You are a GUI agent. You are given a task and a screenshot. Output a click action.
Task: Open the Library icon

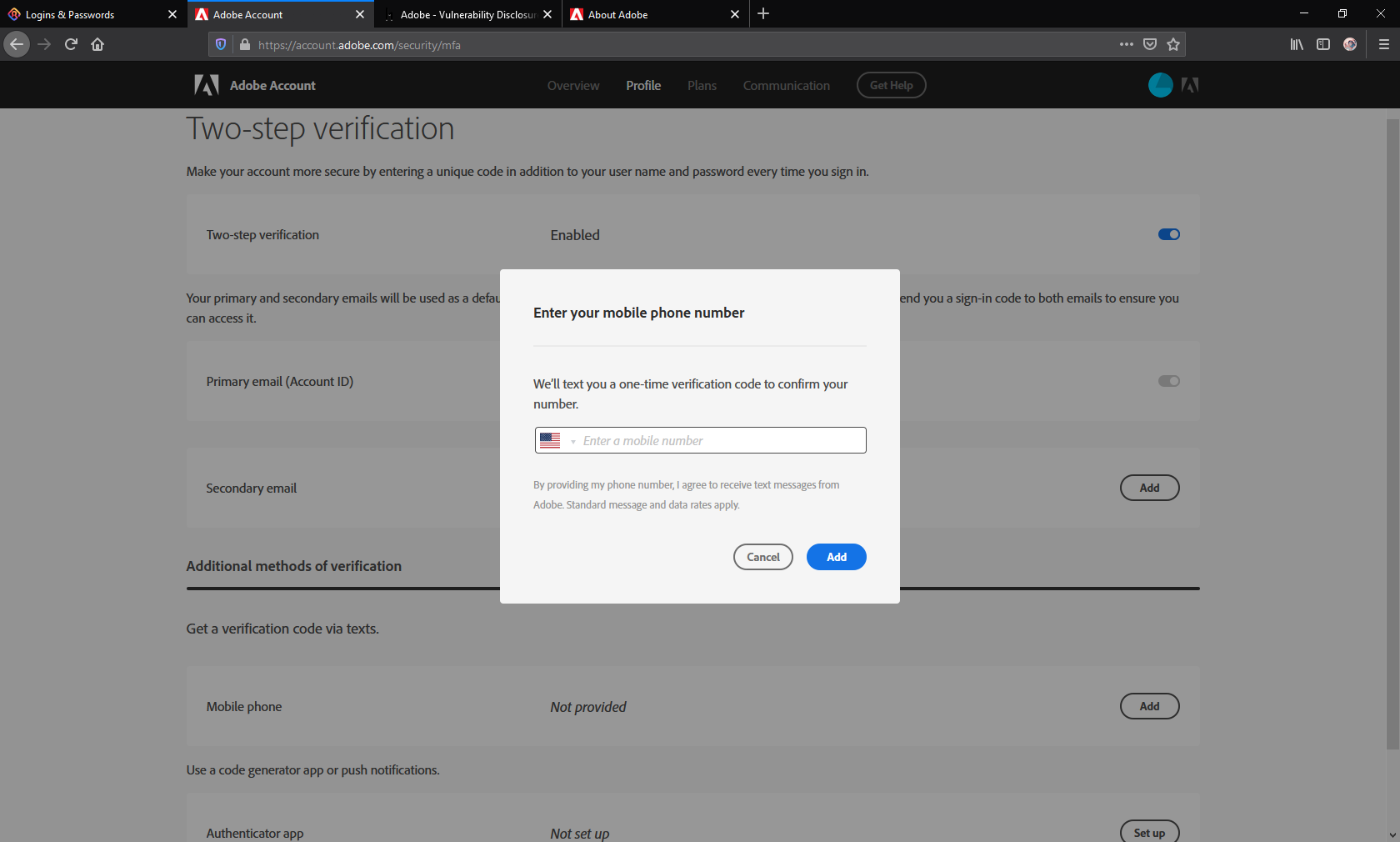point(1297,44)
